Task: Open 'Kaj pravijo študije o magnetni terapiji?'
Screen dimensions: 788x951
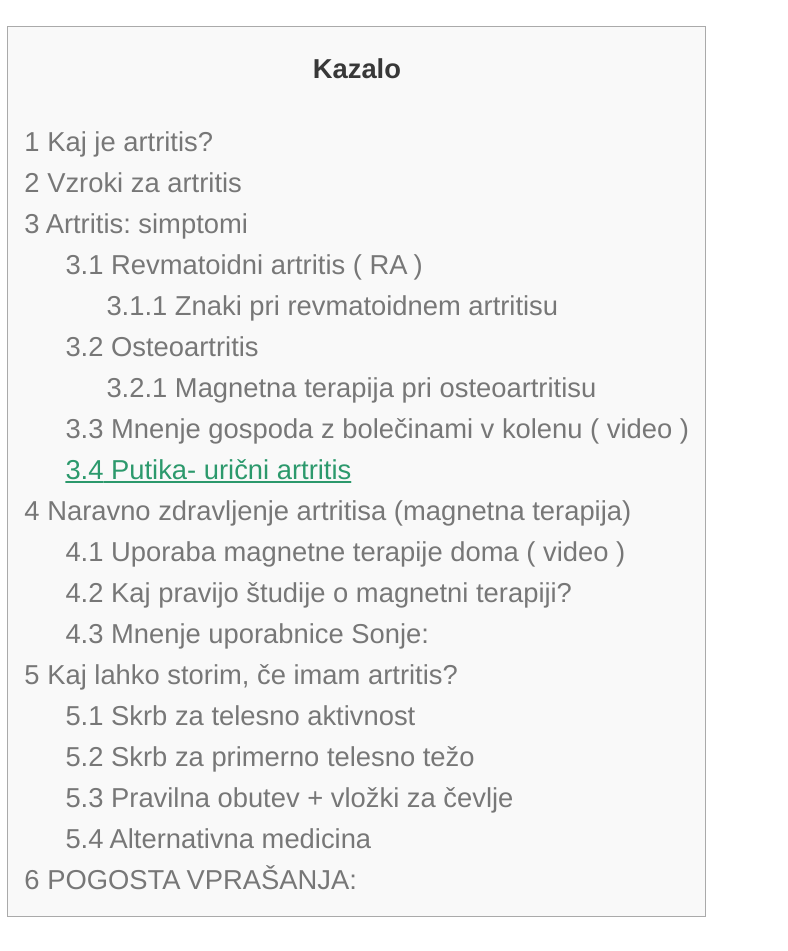Action: [319, 593]
